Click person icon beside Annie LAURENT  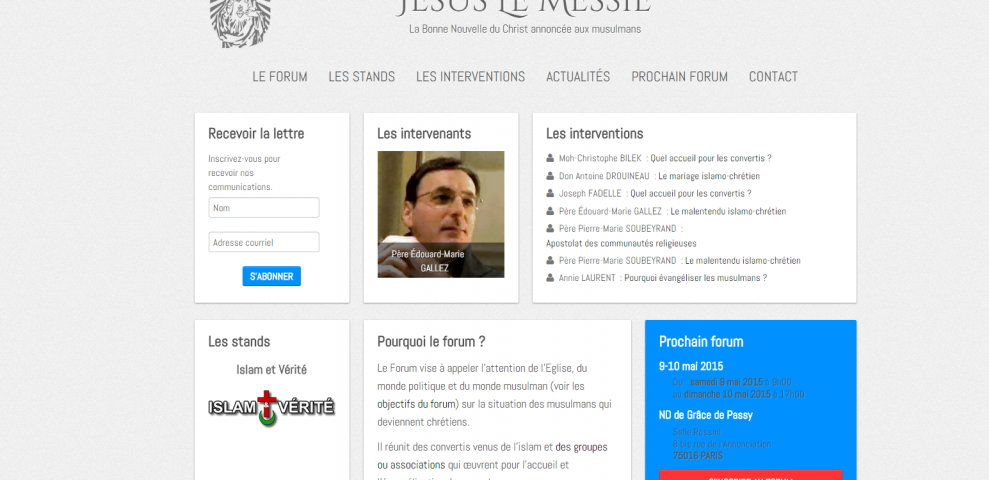point(550,278)
